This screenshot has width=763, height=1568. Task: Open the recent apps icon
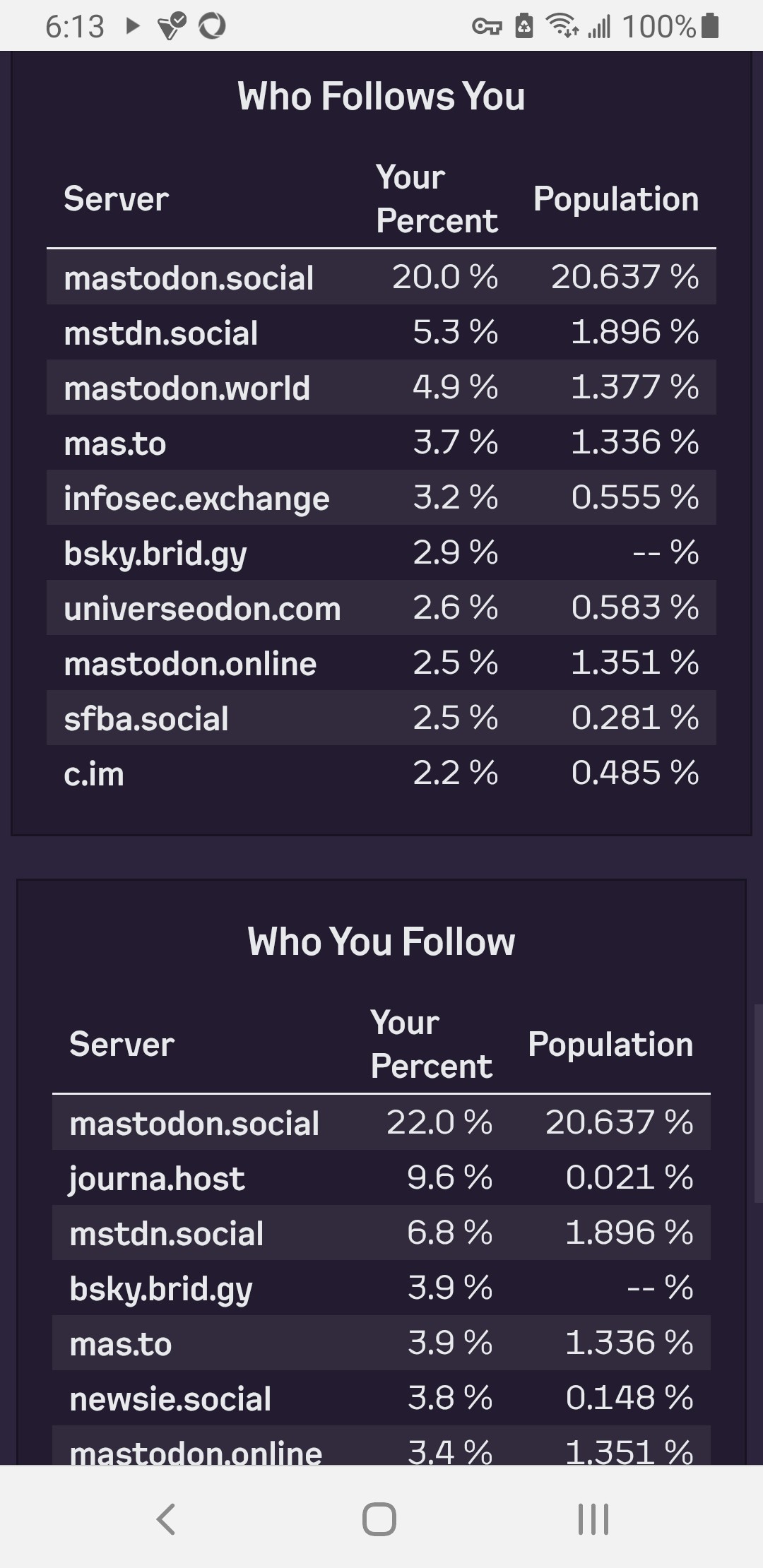click(593, 1519)
